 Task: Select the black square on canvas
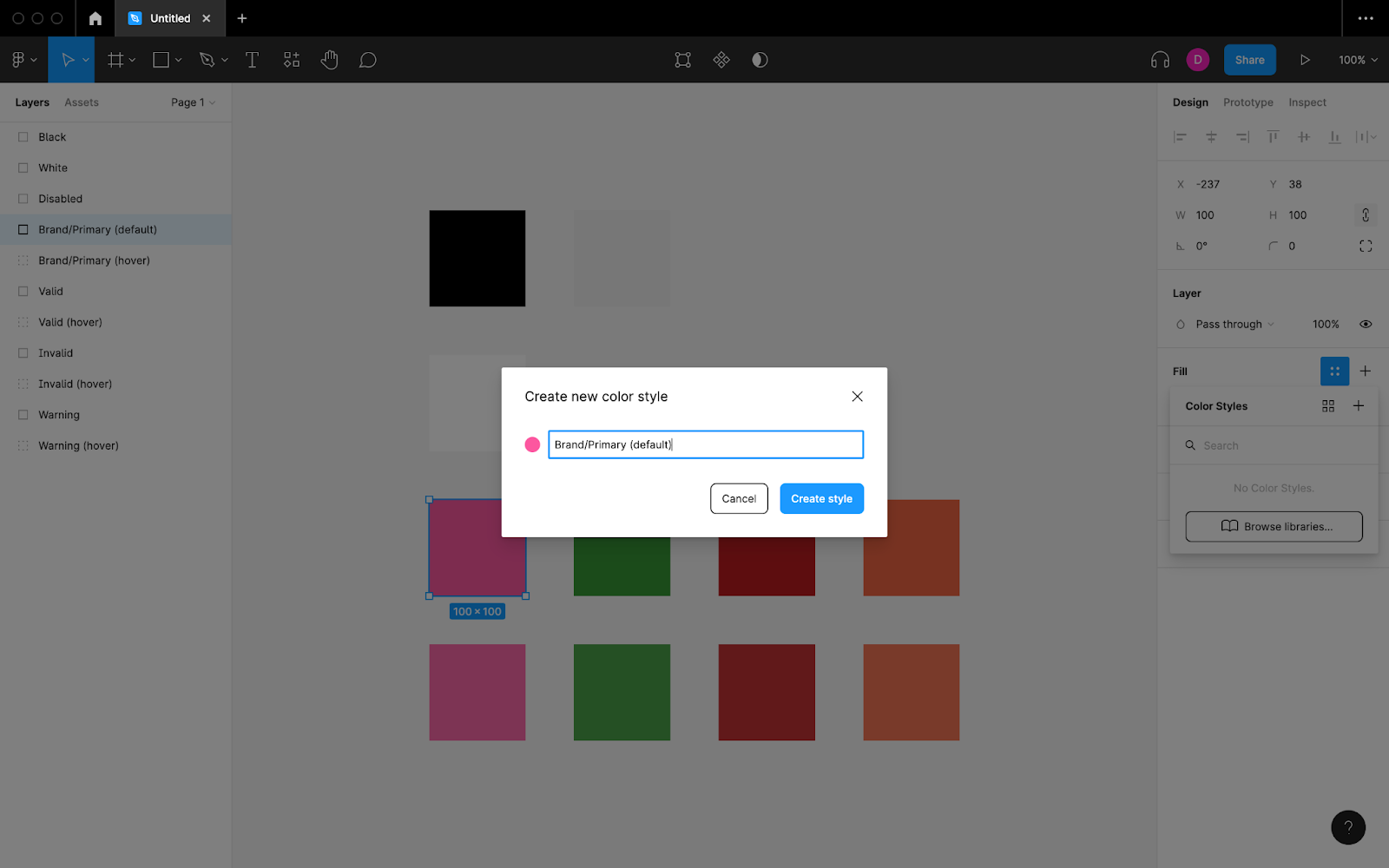[477, 259]
